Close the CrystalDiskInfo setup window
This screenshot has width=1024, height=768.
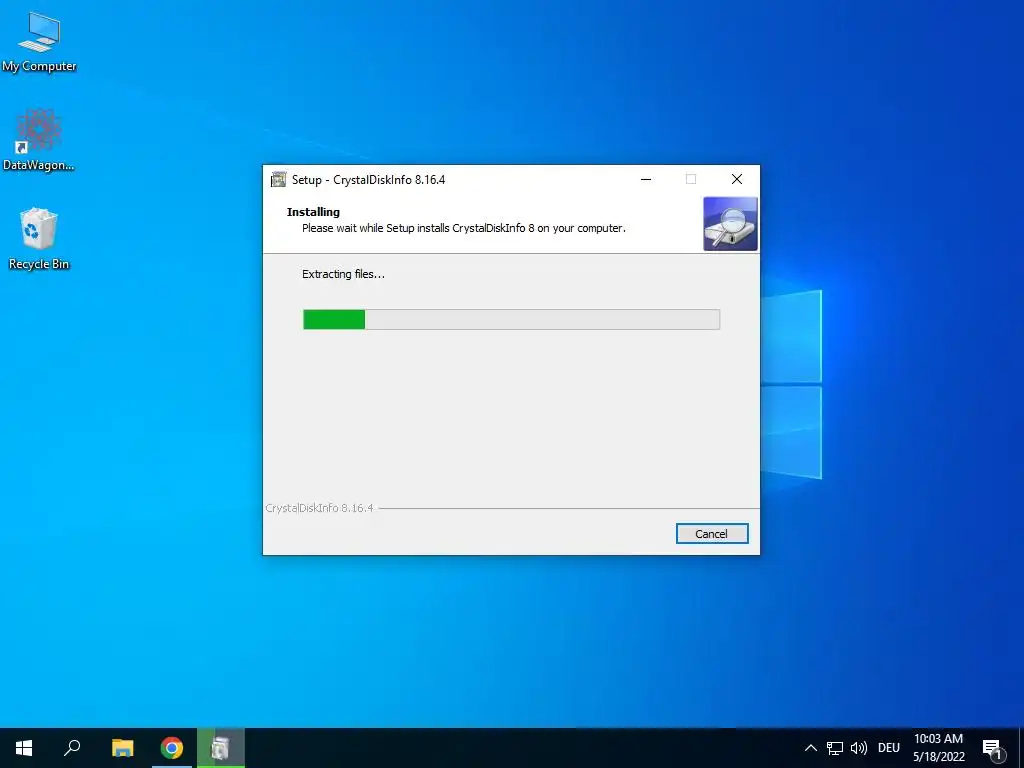pyautogui.click(x=737, y=180)
